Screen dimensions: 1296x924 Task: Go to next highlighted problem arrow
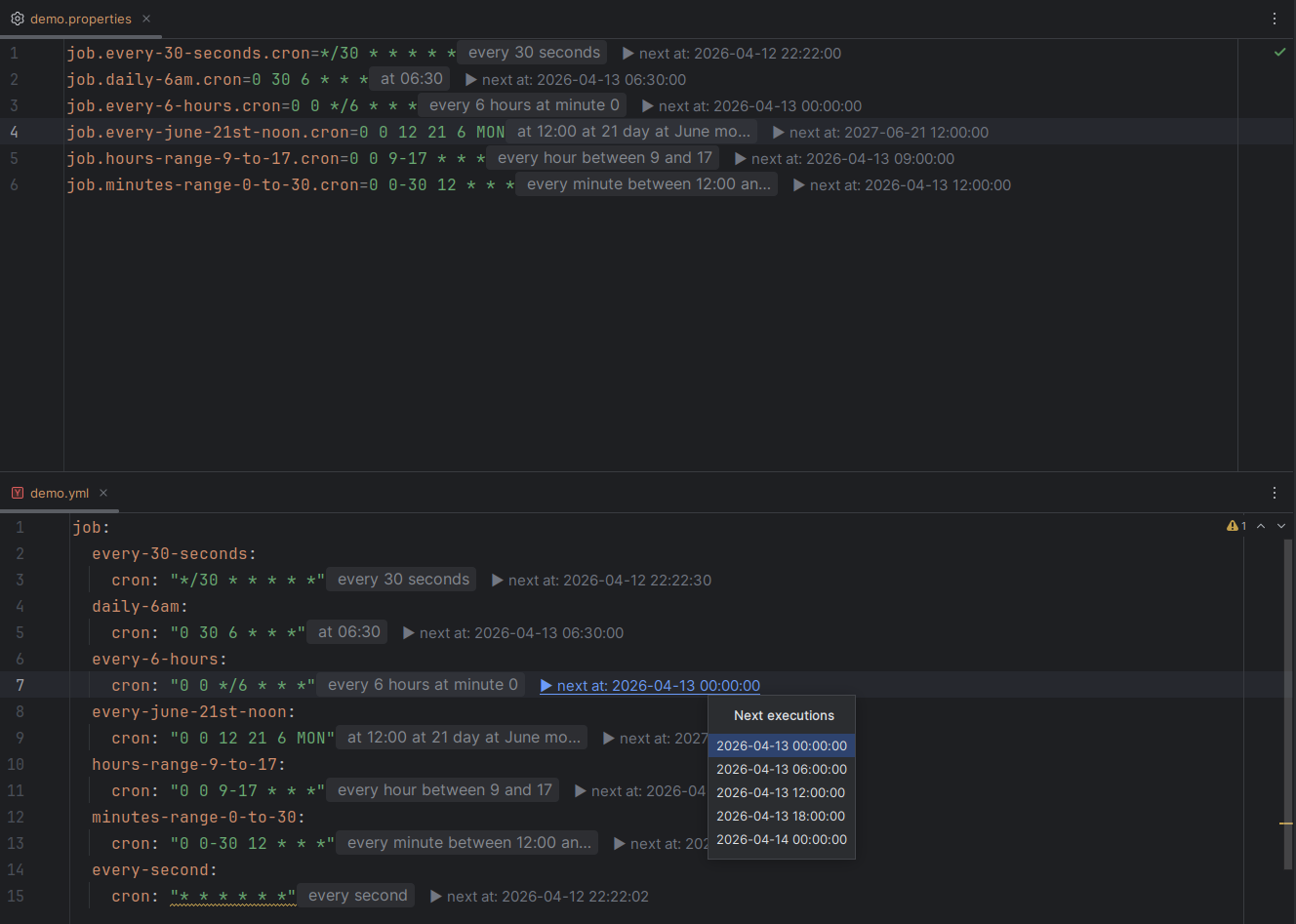pyautogui.click(x=1281, y=526)
